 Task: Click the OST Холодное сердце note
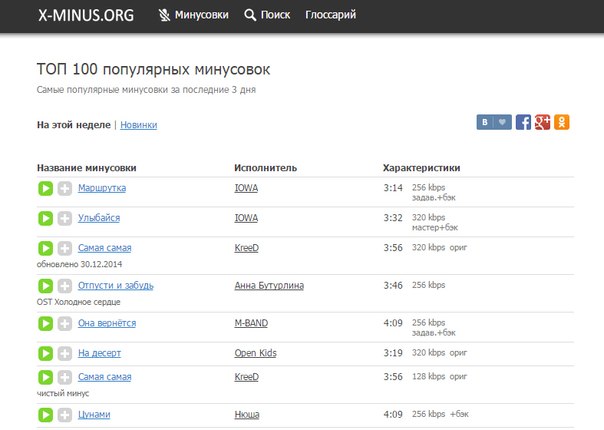[79, 302]
